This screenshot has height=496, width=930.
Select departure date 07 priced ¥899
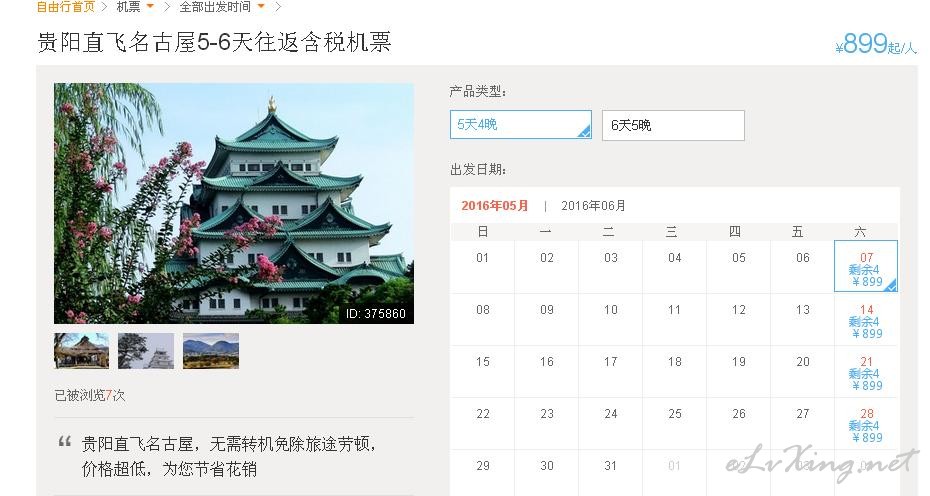(866, 266)
